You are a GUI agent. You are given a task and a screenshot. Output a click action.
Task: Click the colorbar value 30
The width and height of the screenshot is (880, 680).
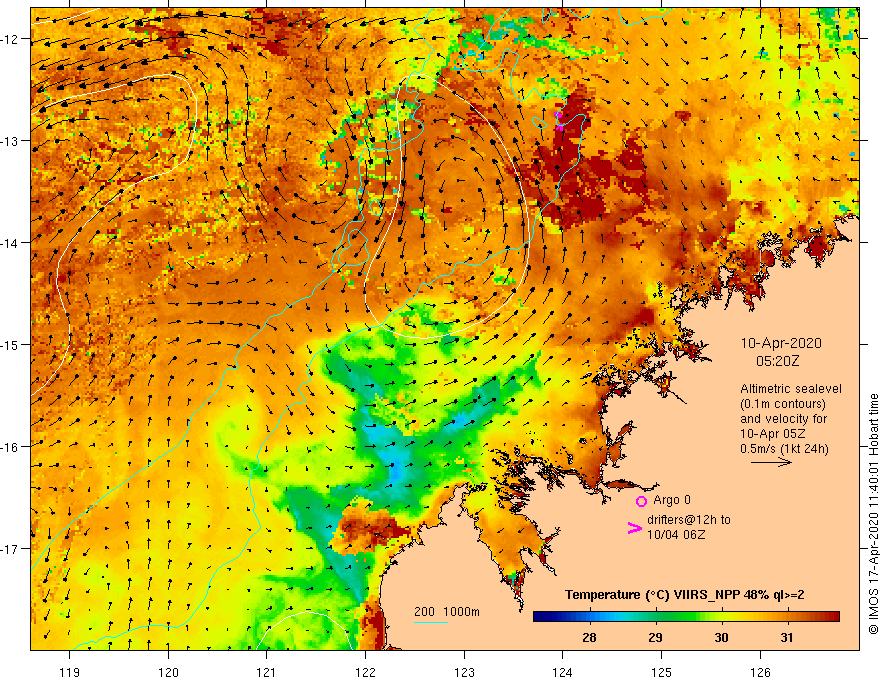pyautogui.click(x=721, y=637)
